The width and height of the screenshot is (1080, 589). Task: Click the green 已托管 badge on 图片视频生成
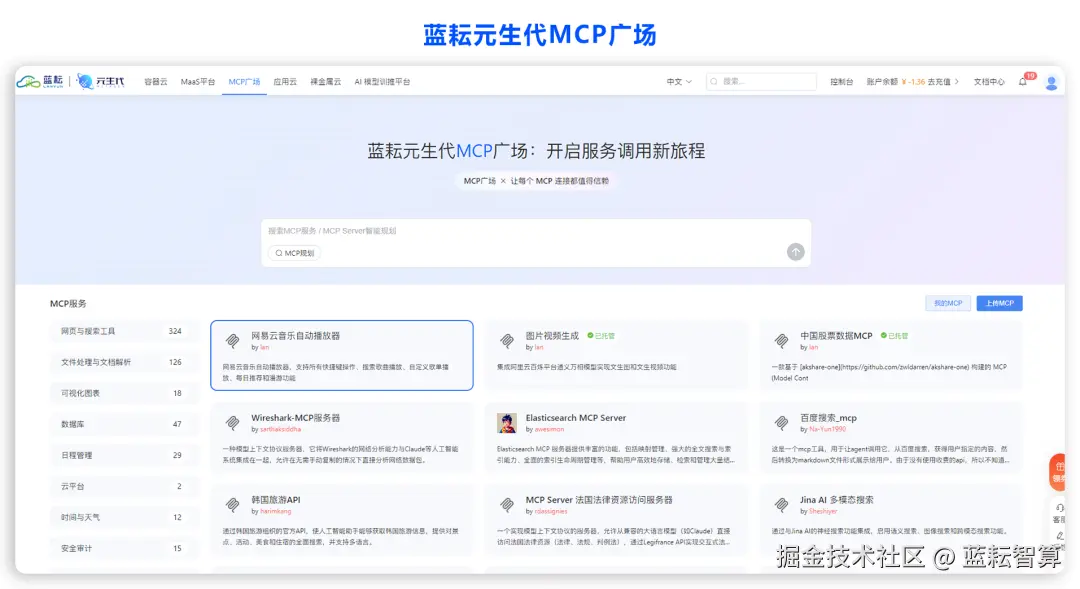tap(601, 335)
